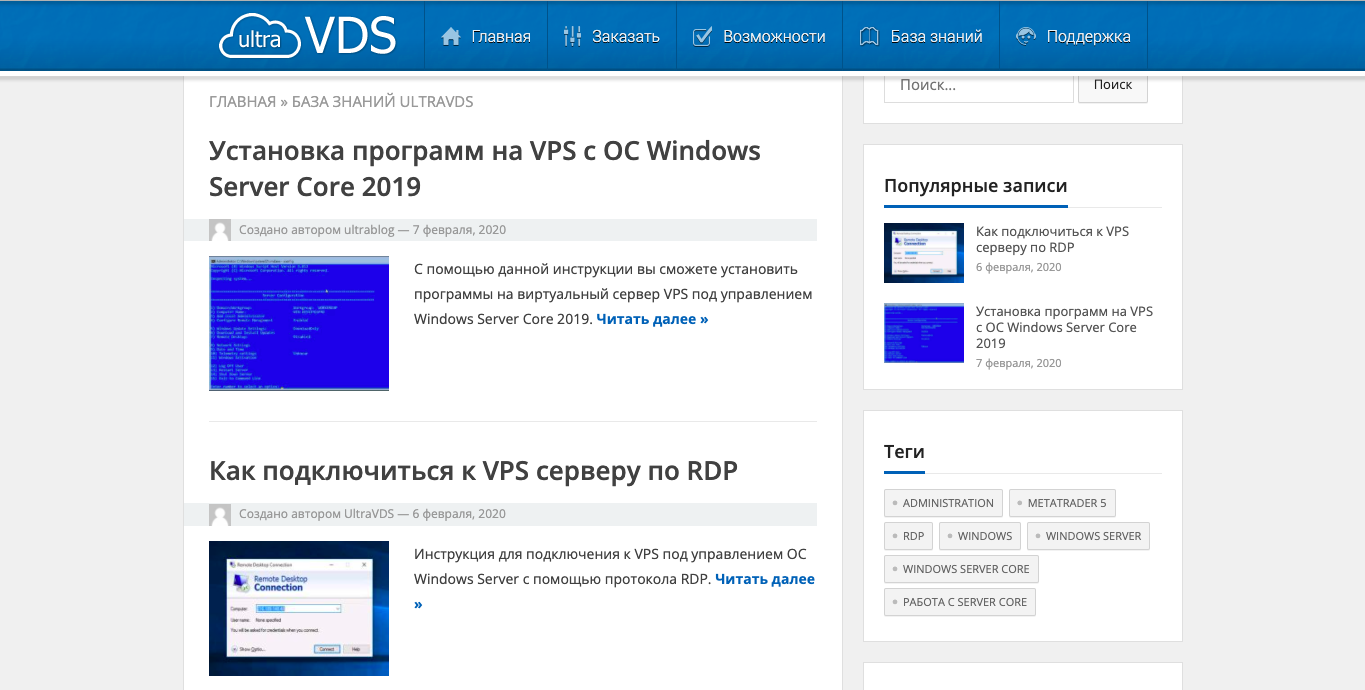This screenshot has width=1365, height=690.
Task: Click the home icon beside Главная
Action: pos(451,36)
